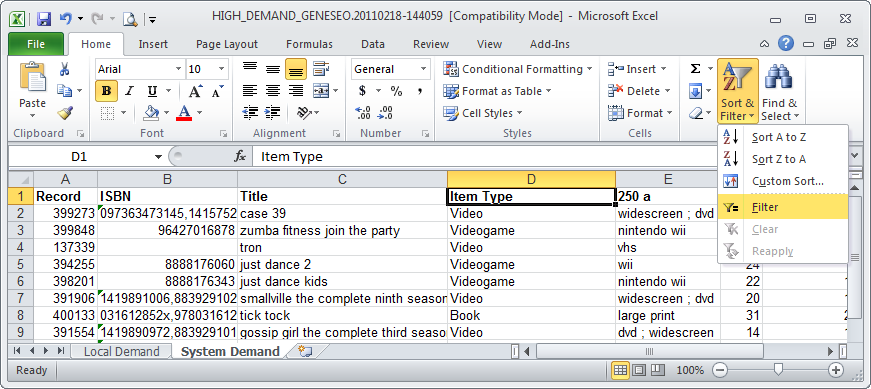Click the Delete cells button
871x389 pixels.
point(639,91)
